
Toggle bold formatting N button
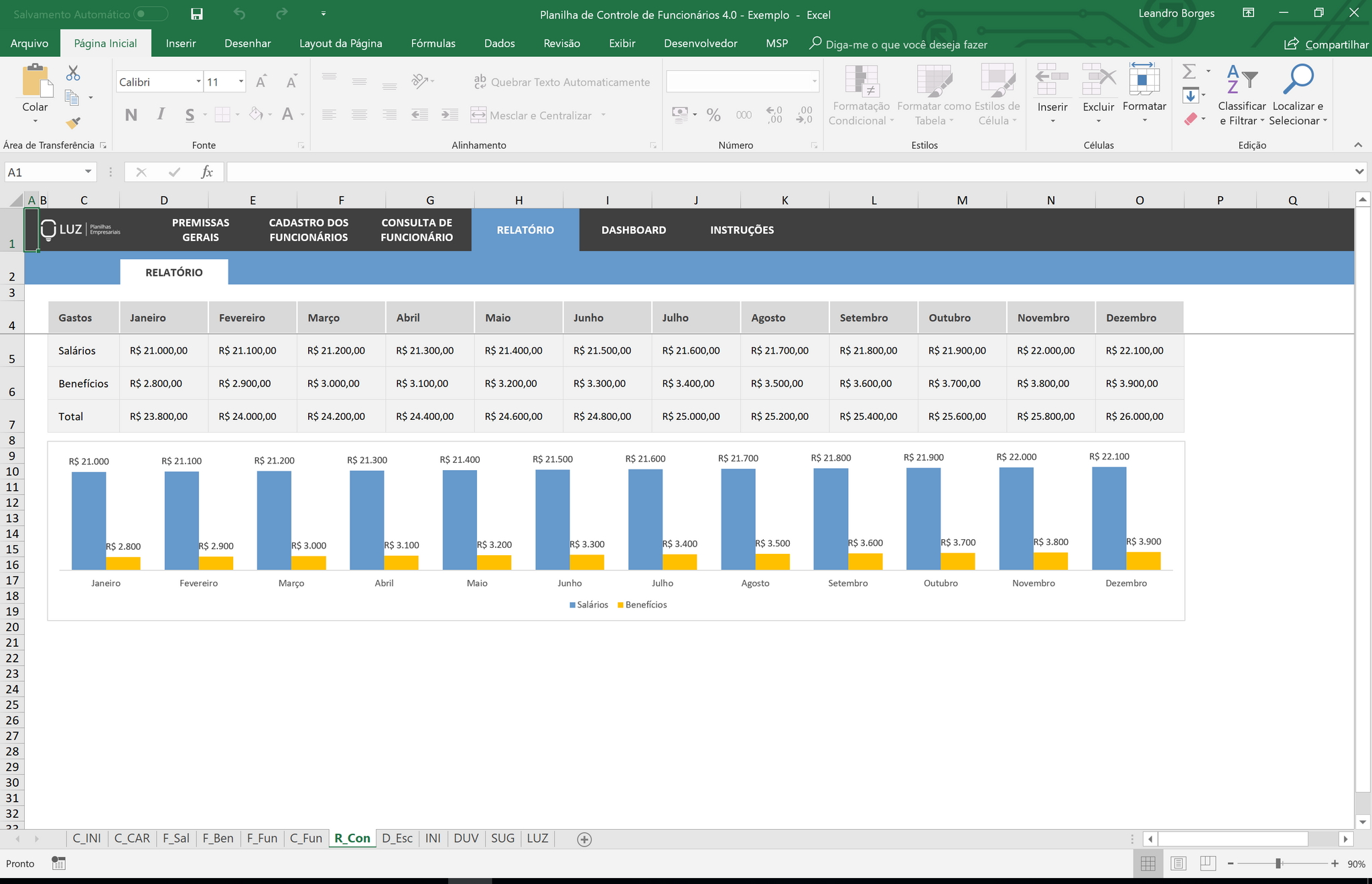(x=131, y=115)
